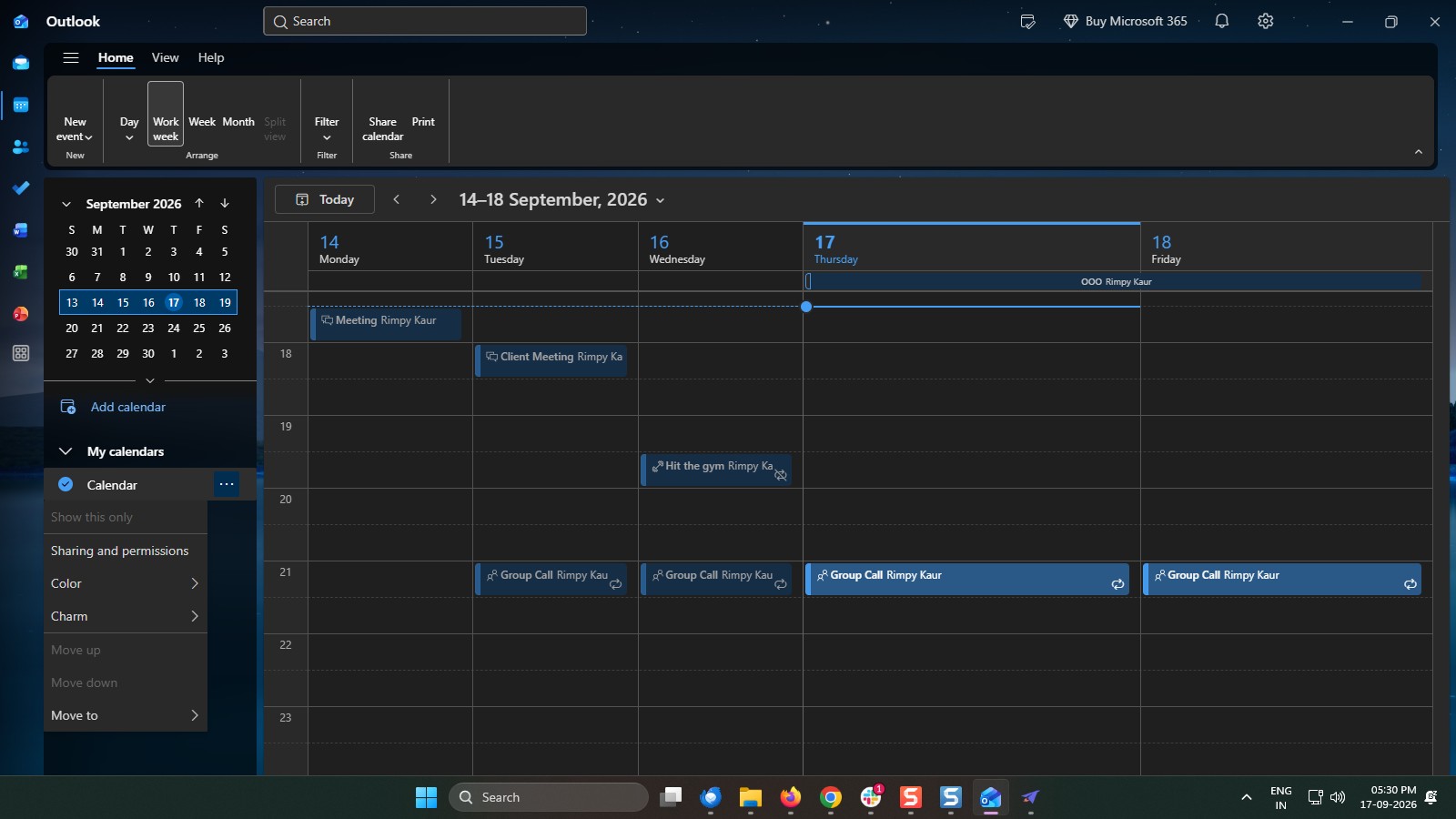Viewport: 1456px width, 819px height.
Task: Open Chrome from the taskbar
Action: pos(830,798)
